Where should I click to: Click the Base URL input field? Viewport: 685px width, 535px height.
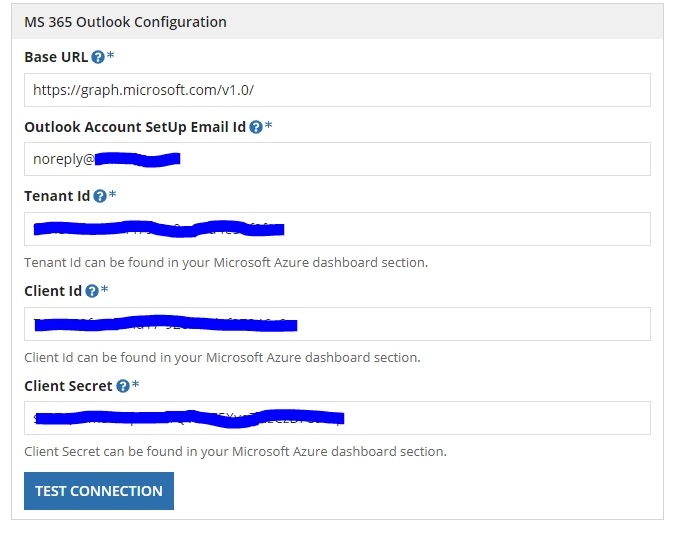coord(337,90)
